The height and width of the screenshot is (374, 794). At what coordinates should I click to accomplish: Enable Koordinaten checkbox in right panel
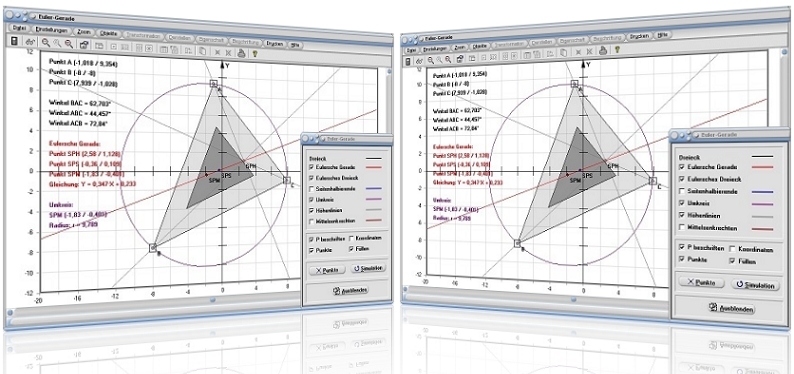point(732,249)
